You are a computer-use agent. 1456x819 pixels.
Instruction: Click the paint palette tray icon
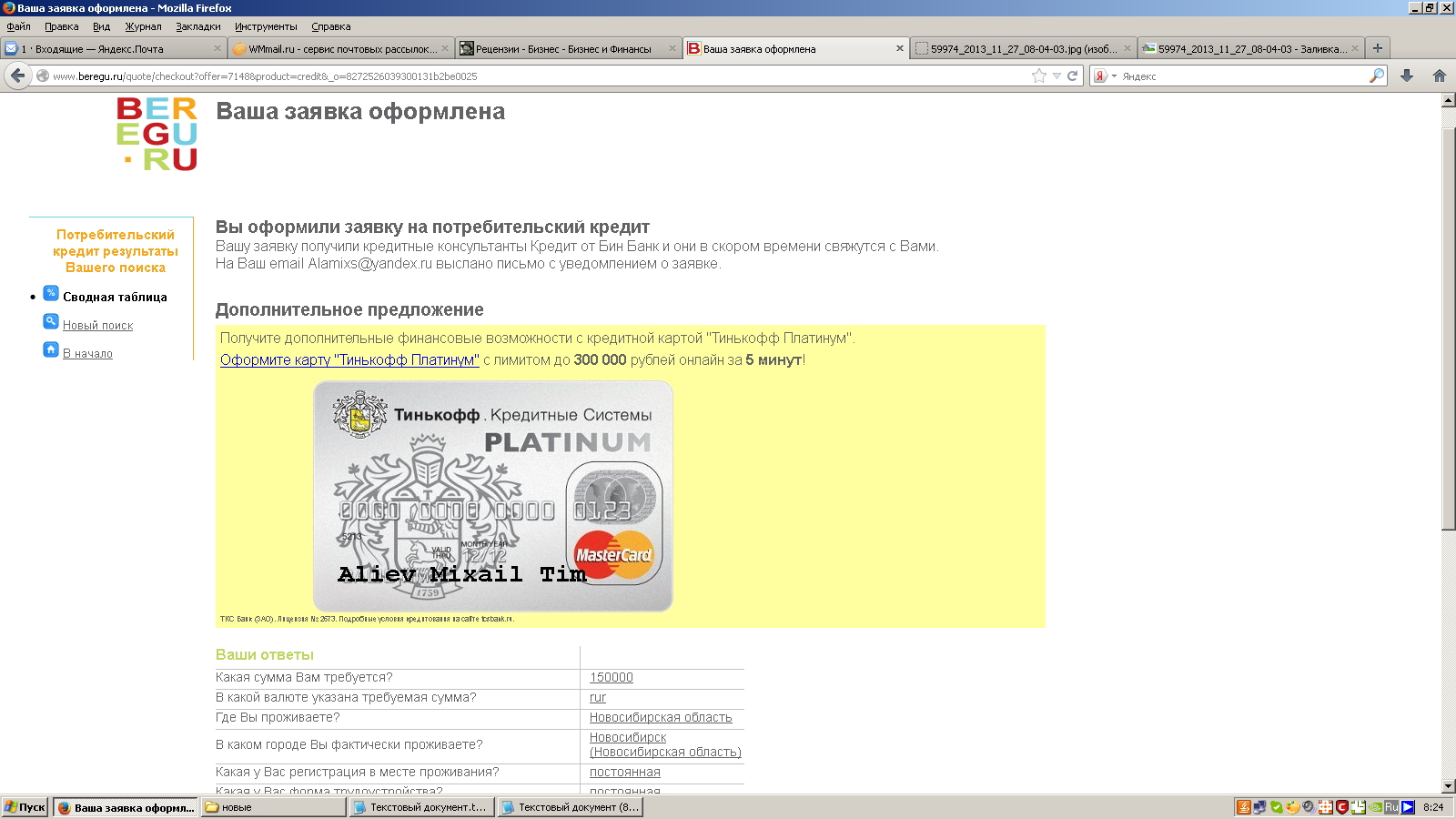tap(1292, 807)
